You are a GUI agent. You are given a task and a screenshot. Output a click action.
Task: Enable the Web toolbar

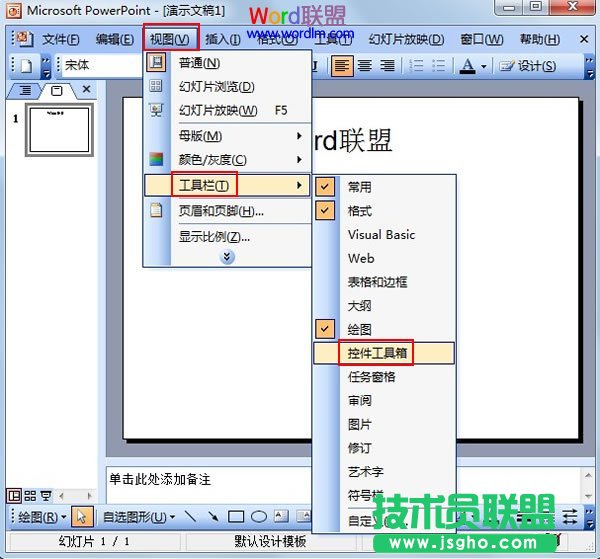pos(384,258)
